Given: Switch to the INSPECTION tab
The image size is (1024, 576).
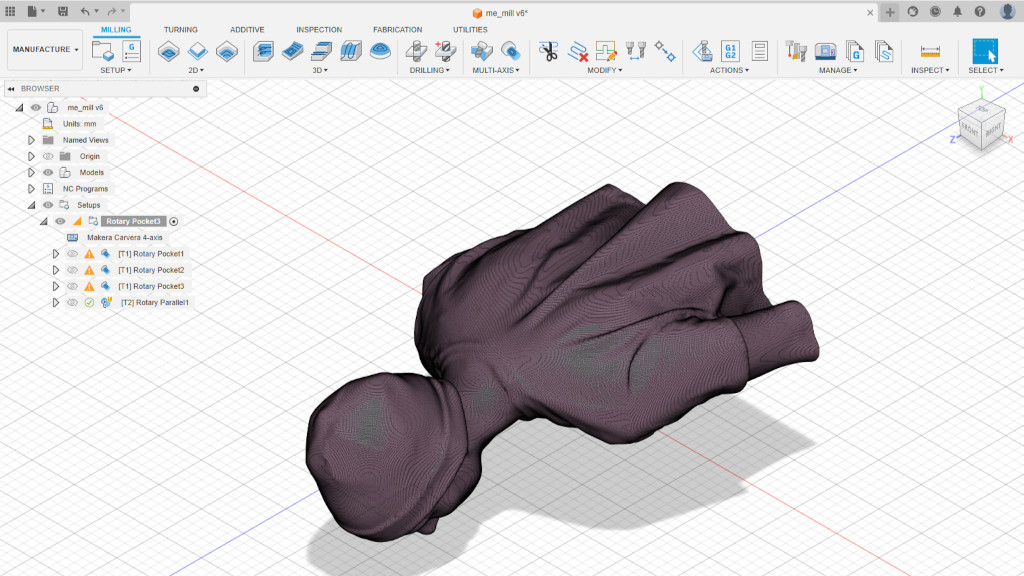Looking at the screenshot, I should (319, 29).
